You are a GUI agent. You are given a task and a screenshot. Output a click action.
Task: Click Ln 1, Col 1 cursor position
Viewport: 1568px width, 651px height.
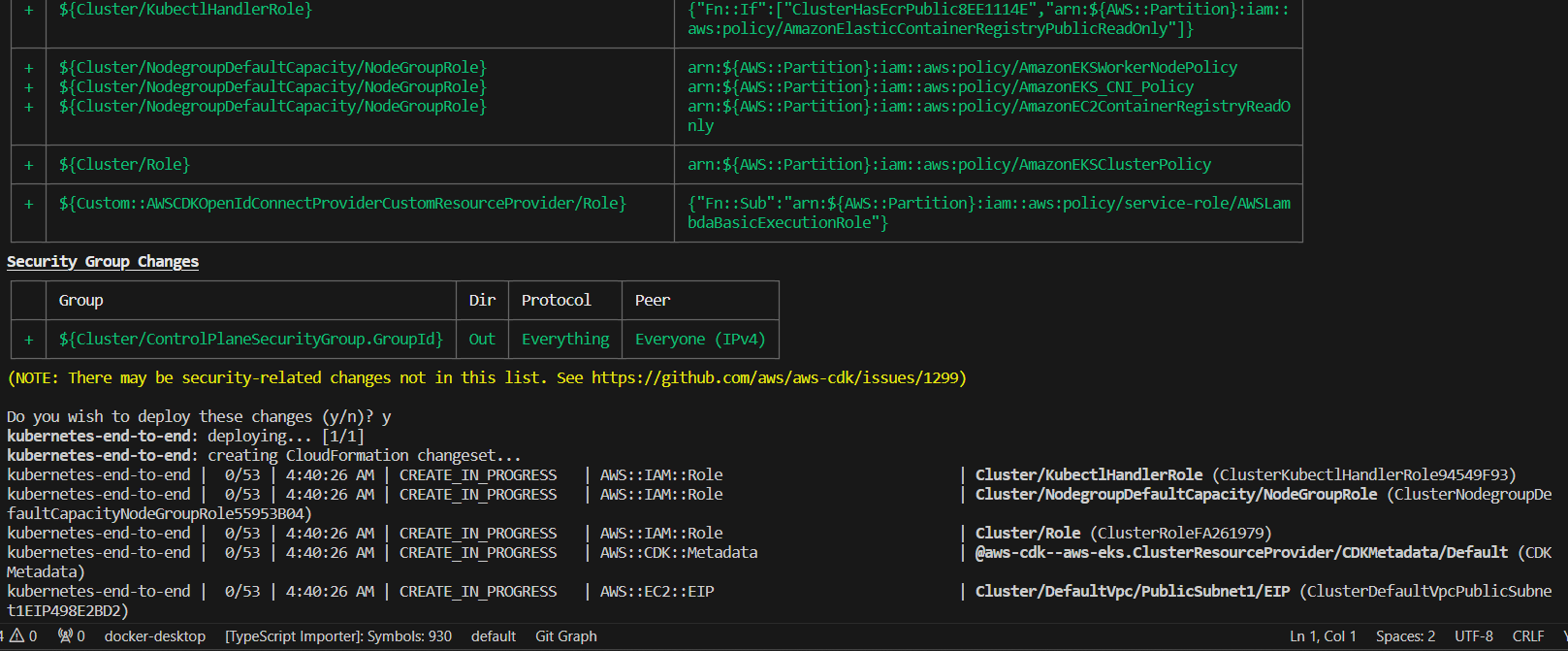tap(1323, 636)
